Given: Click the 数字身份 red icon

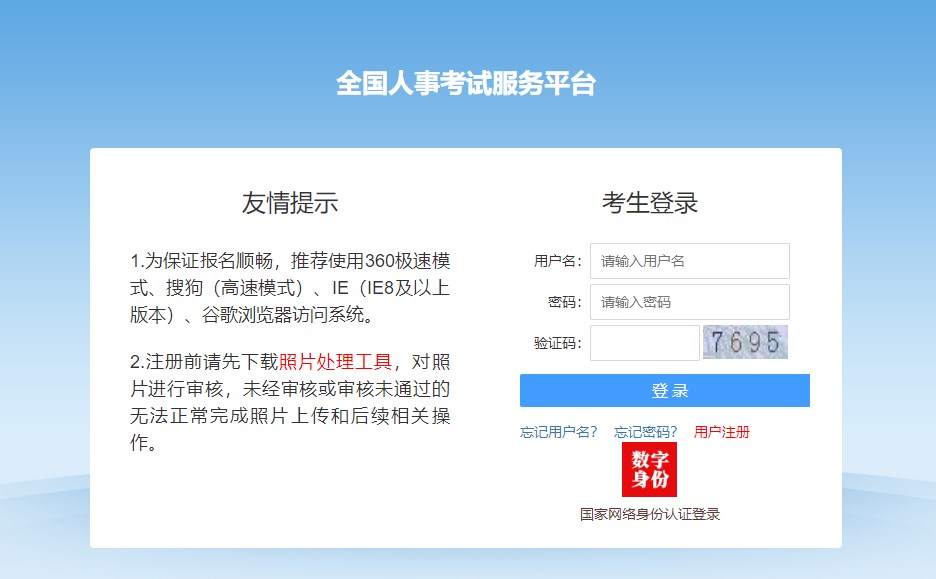Looking at the screenshot, I should pos(649,469).
